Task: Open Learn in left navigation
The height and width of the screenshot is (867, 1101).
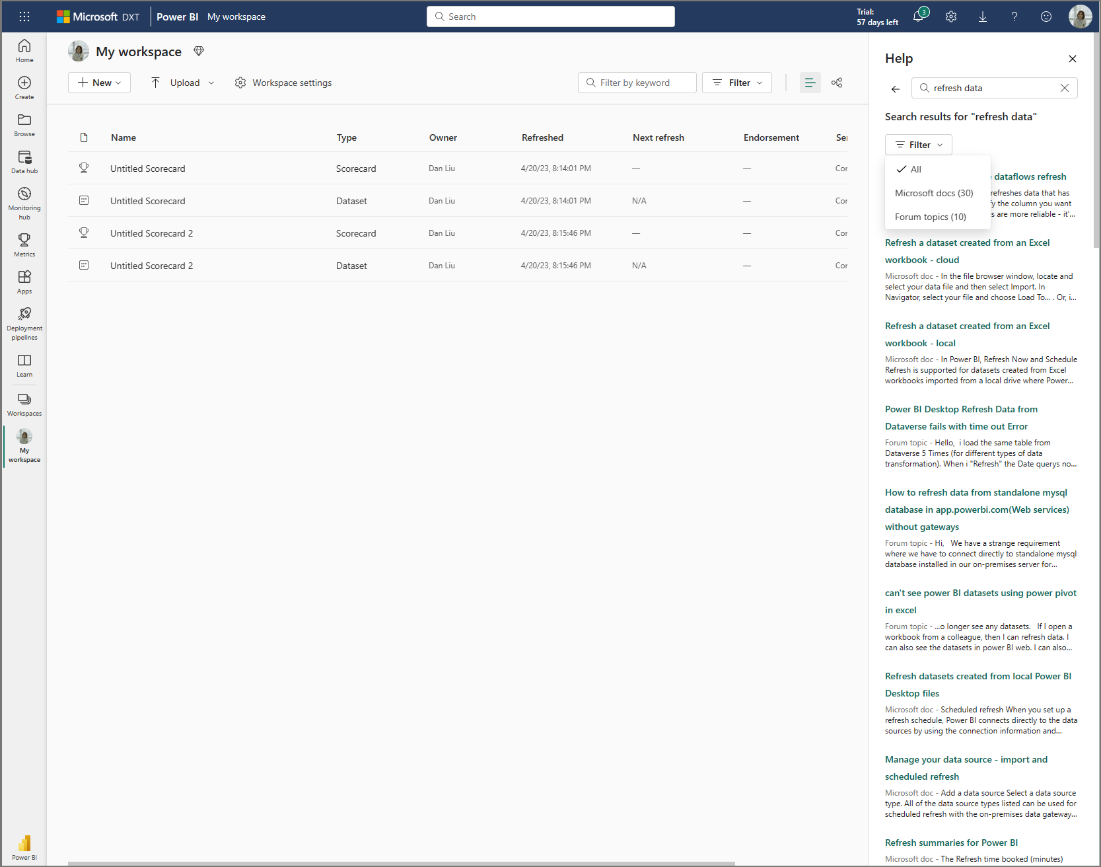Action: 24,365
